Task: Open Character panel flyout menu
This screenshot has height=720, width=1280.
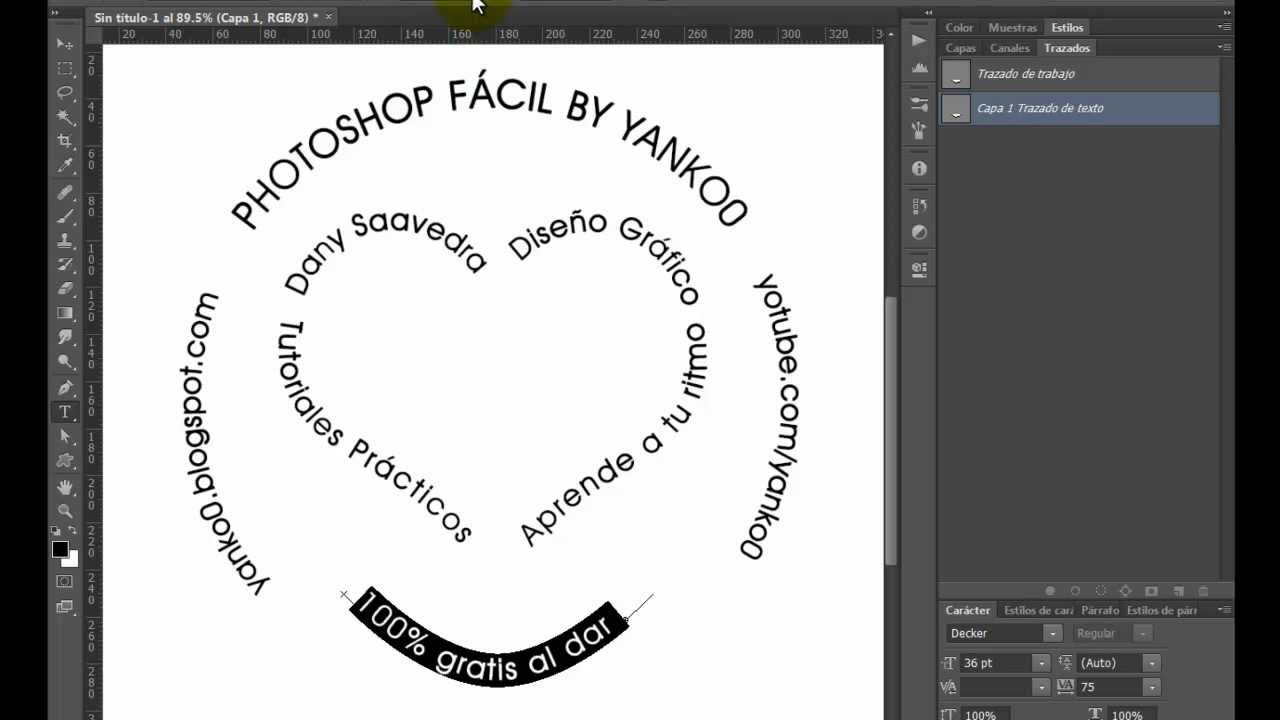Action: 1224,610
